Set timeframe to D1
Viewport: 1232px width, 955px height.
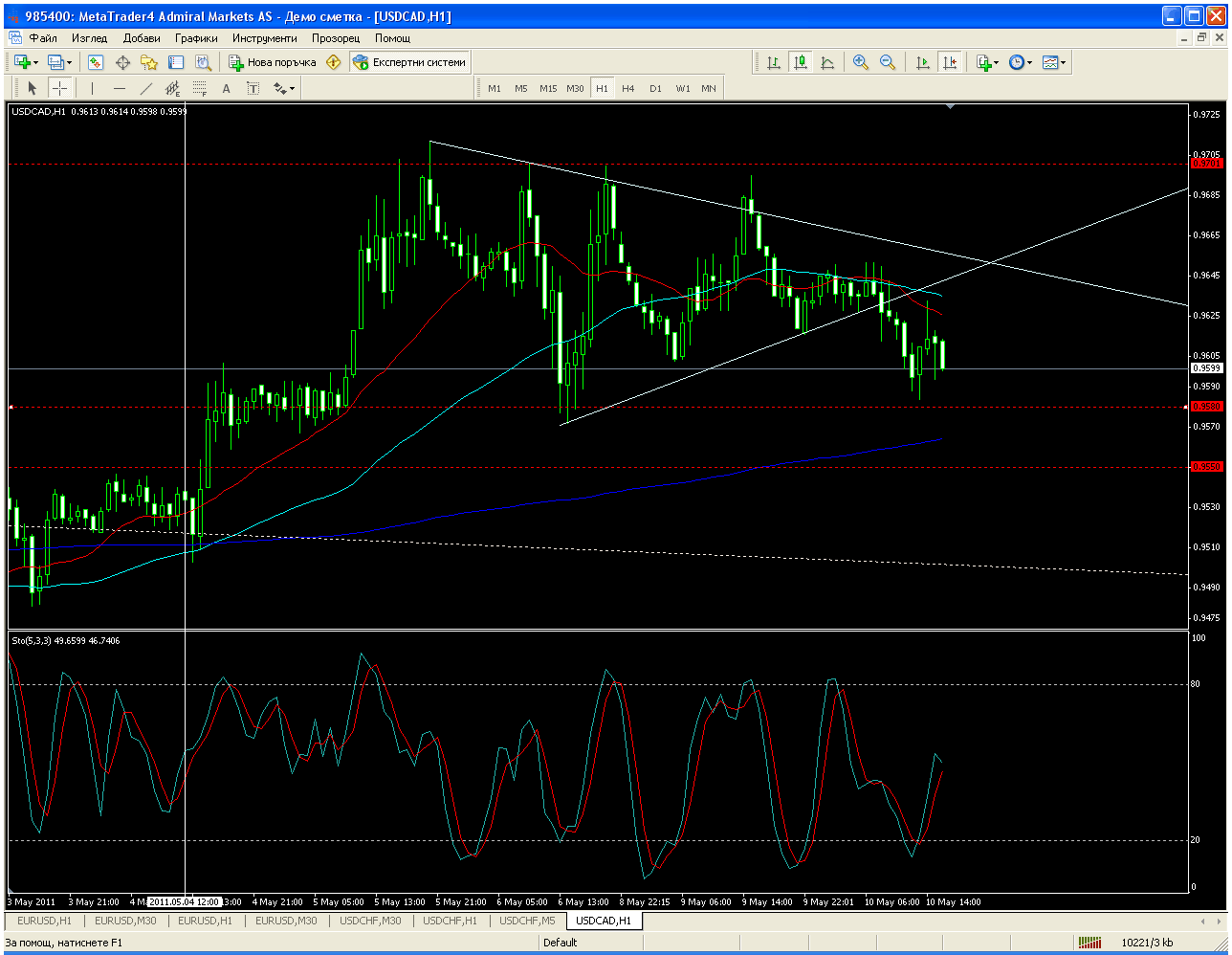click(x=655, y=88)
